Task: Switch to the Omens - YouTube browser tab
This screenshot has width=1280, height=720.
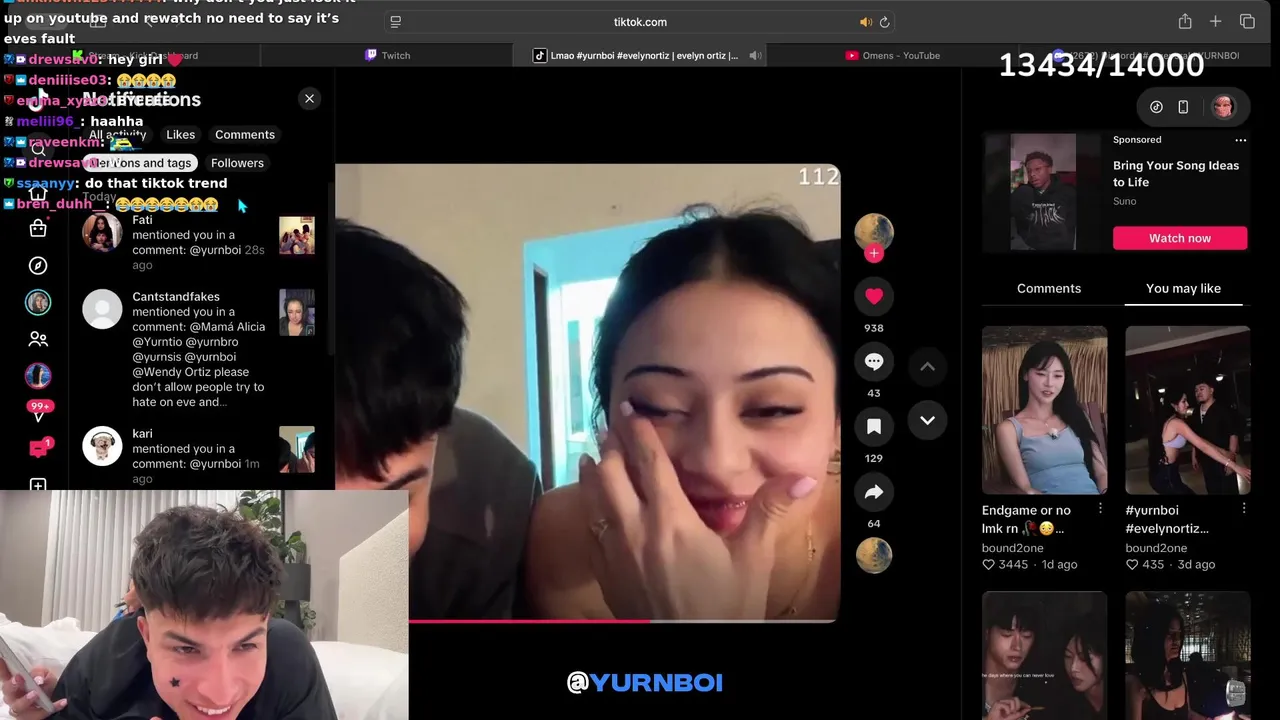Action: tap(893, 56)
